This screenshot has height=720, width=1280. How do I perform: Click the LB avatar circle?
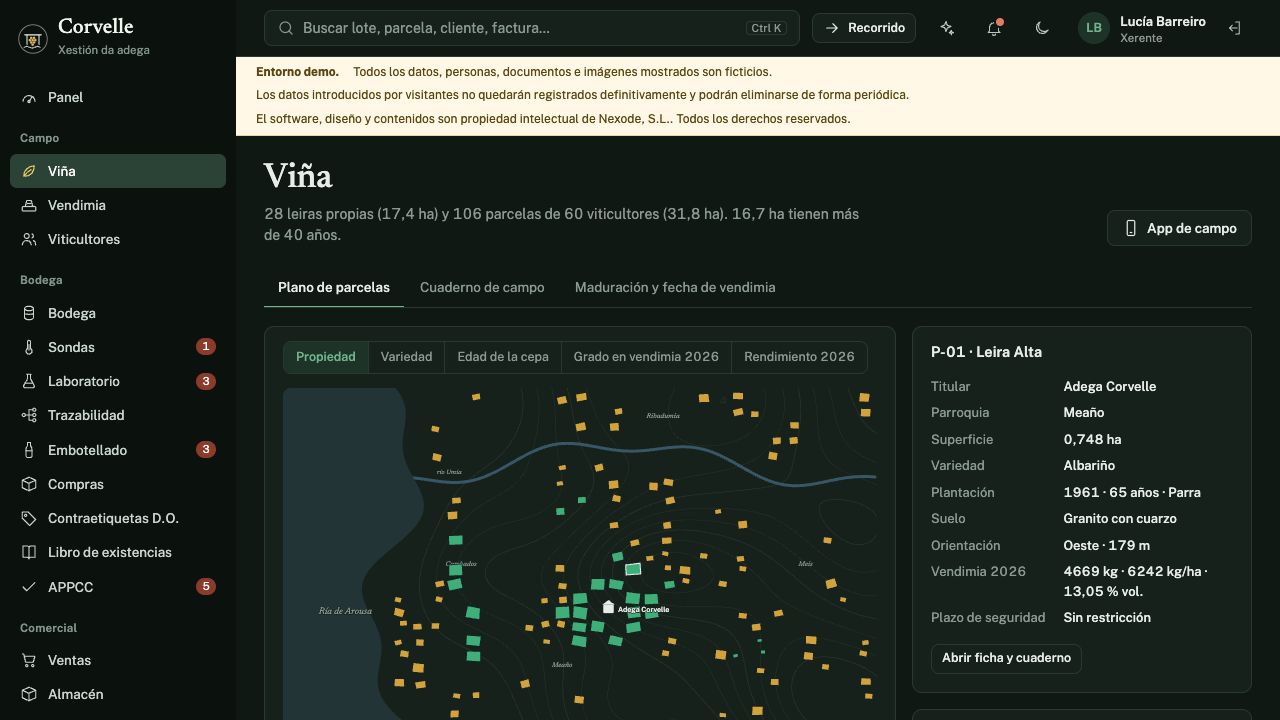tap(1094, 28)
